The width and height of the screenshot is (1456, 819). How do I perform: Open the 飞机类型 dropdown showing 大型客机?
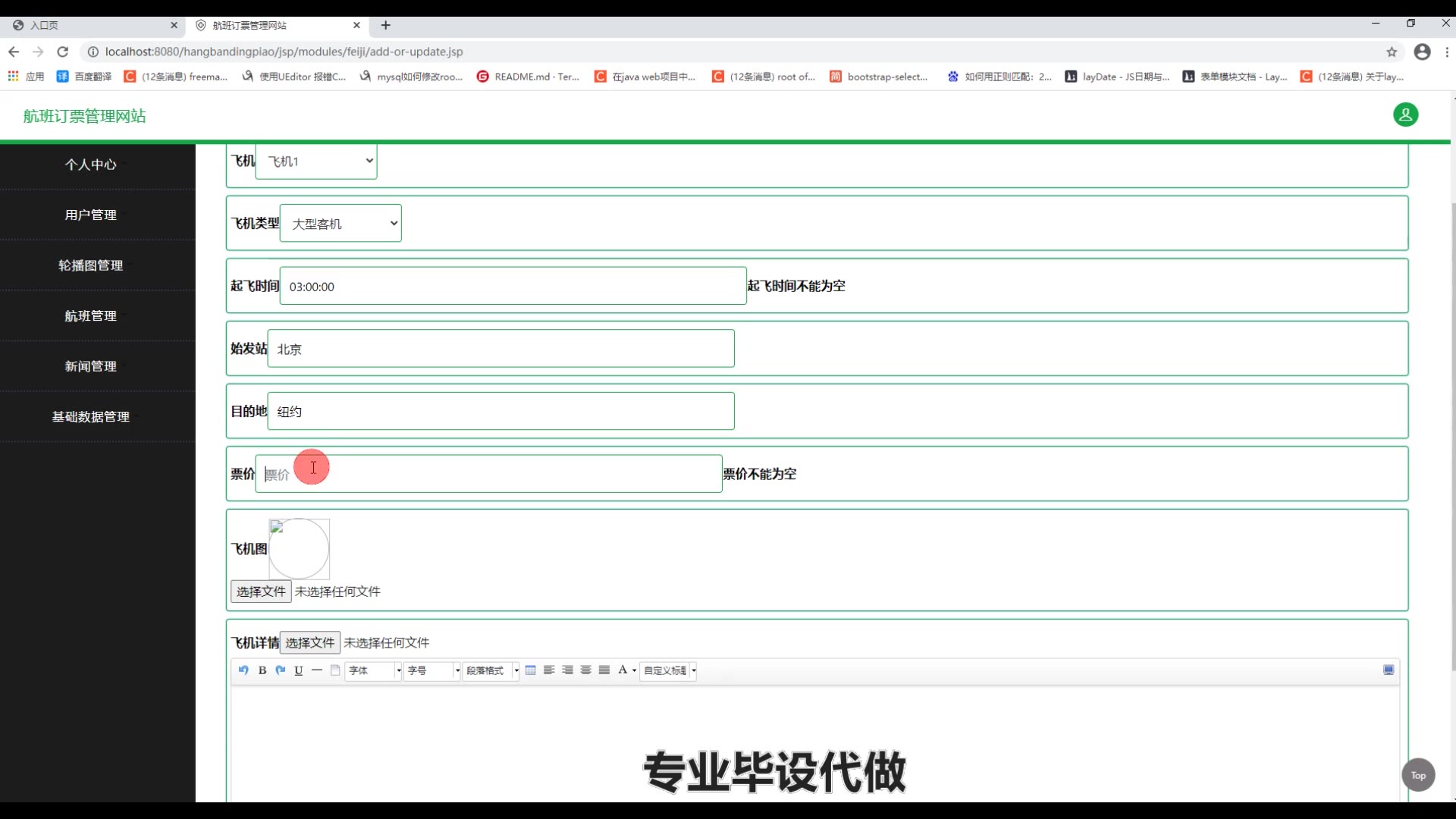tap(340, 224)
